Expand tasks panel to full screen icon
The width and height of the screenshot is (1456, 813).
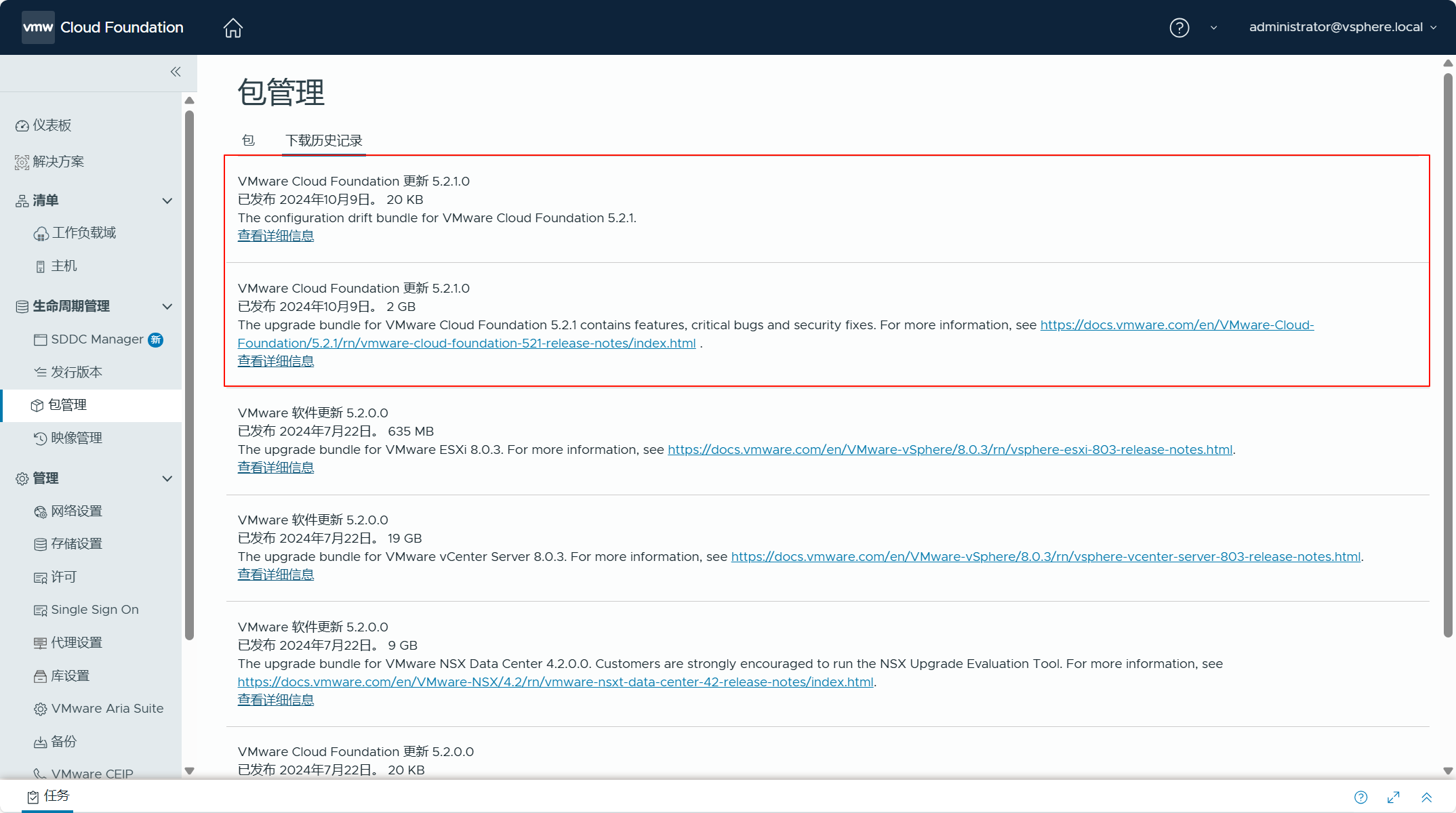(x=1394, y=797)
